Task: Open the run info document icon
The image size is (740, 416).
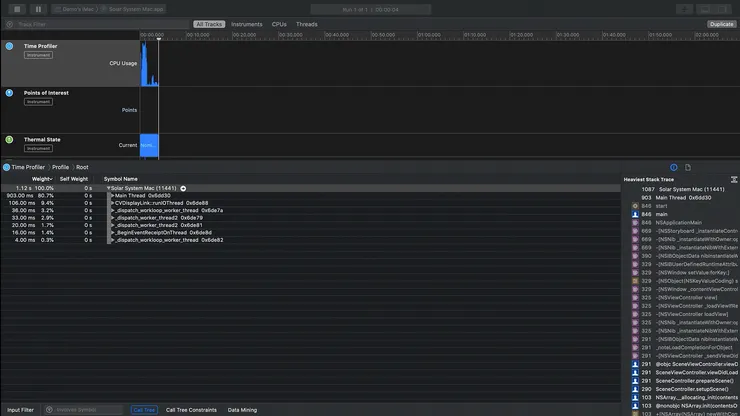Action: click(688, 167)
